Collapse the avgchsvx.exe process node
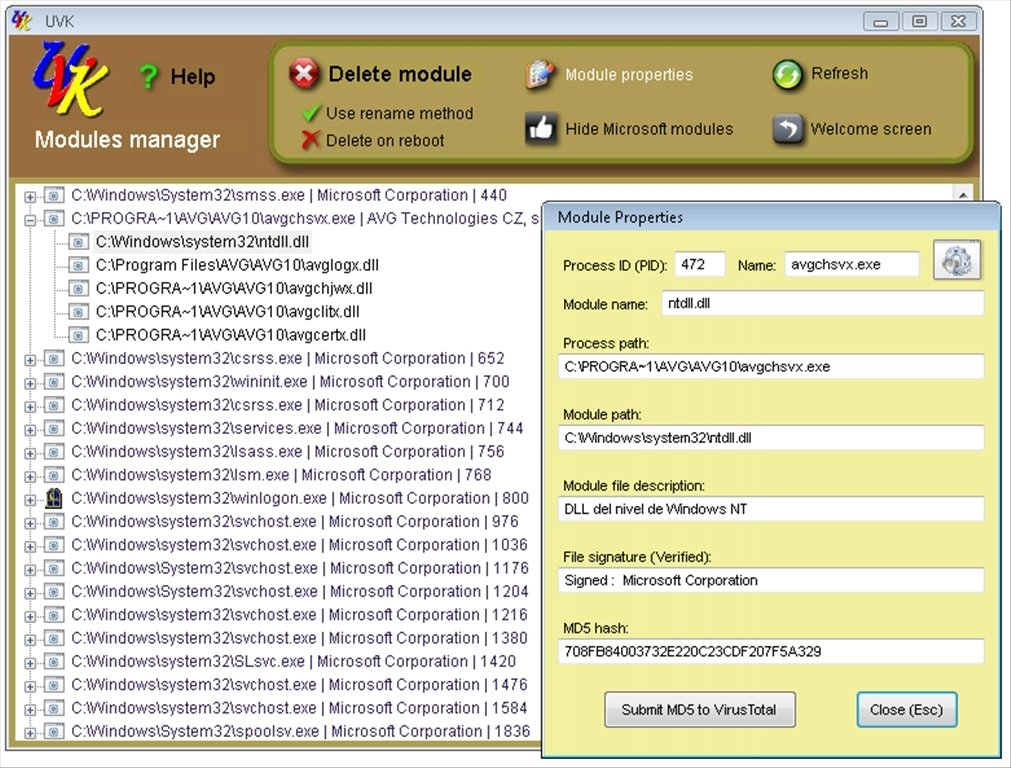The height and width of the screenshot is (768, 1011). (x=30, y=221)
